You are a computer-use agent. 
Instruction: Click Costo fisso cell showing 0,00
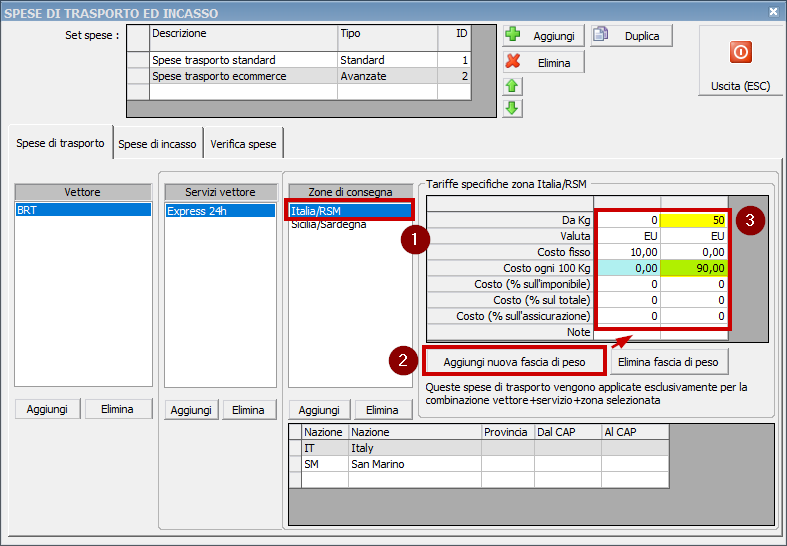(x=694, y=252)
